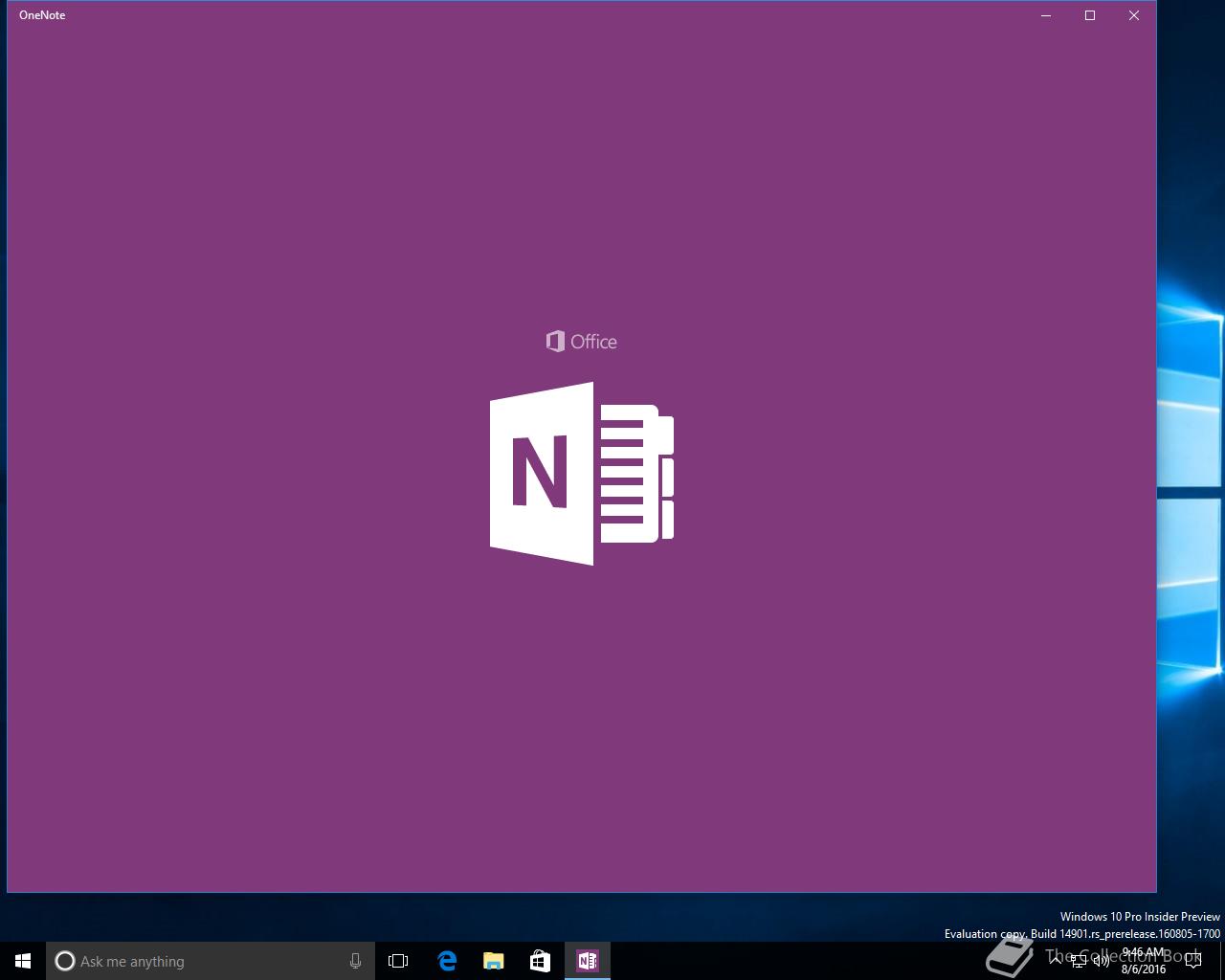Viewport: 1225px width, 980px height.
Task: Maximize the OneNote window
Action: coord(1090,15)
